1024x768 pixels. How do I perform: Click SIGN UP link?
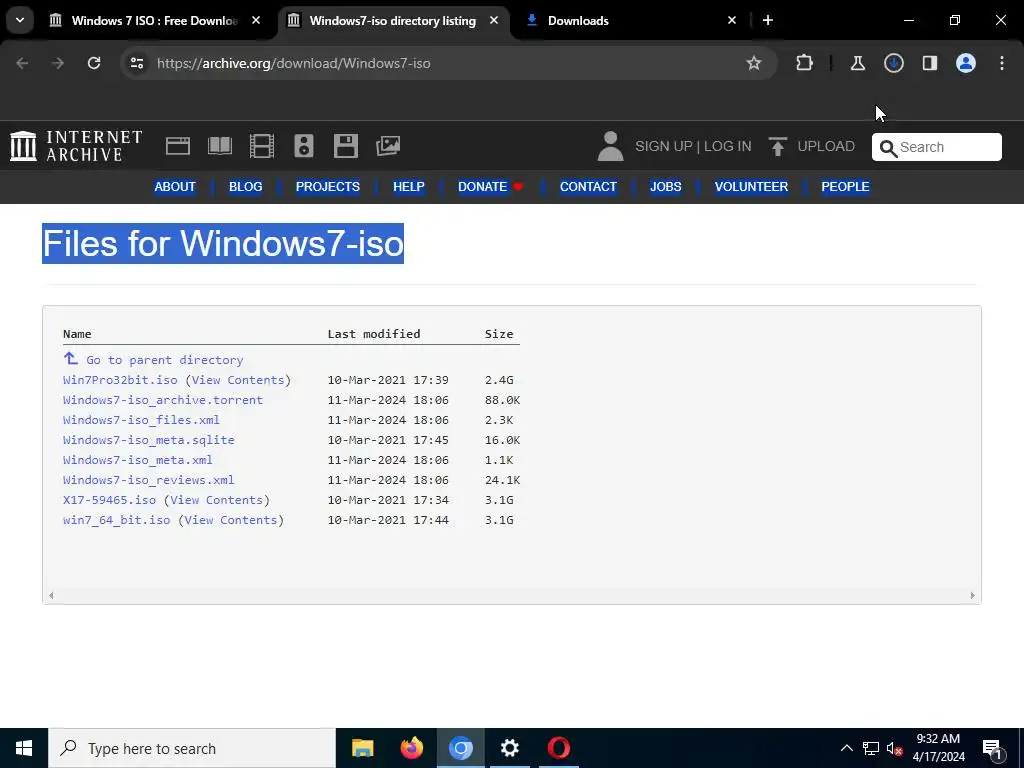pyautogui.click(x=664, y=146)
